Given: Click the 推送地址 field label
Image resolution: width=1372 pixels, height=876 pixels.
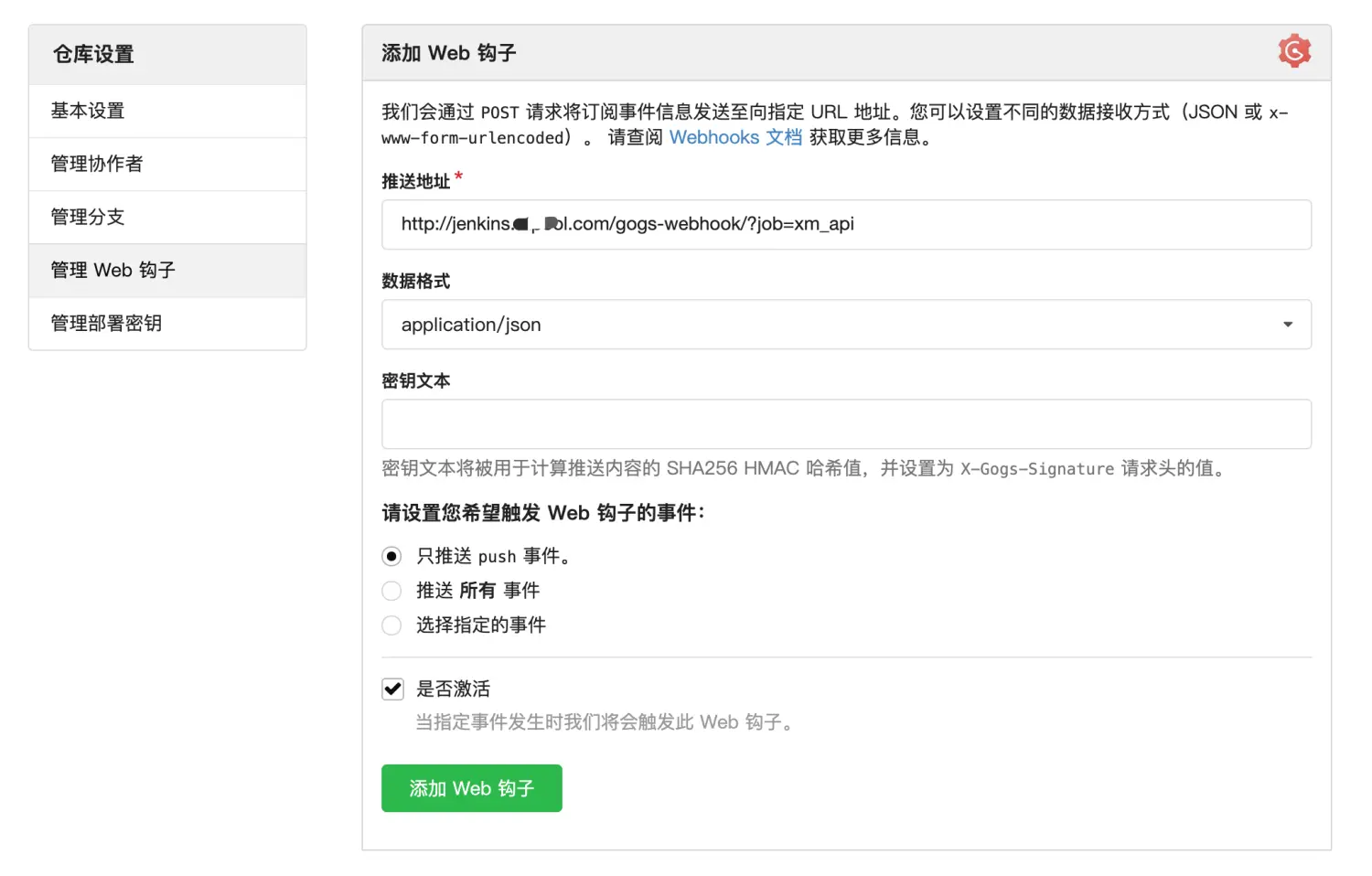Looking at the screenshot, I should [x=415, y=181].
